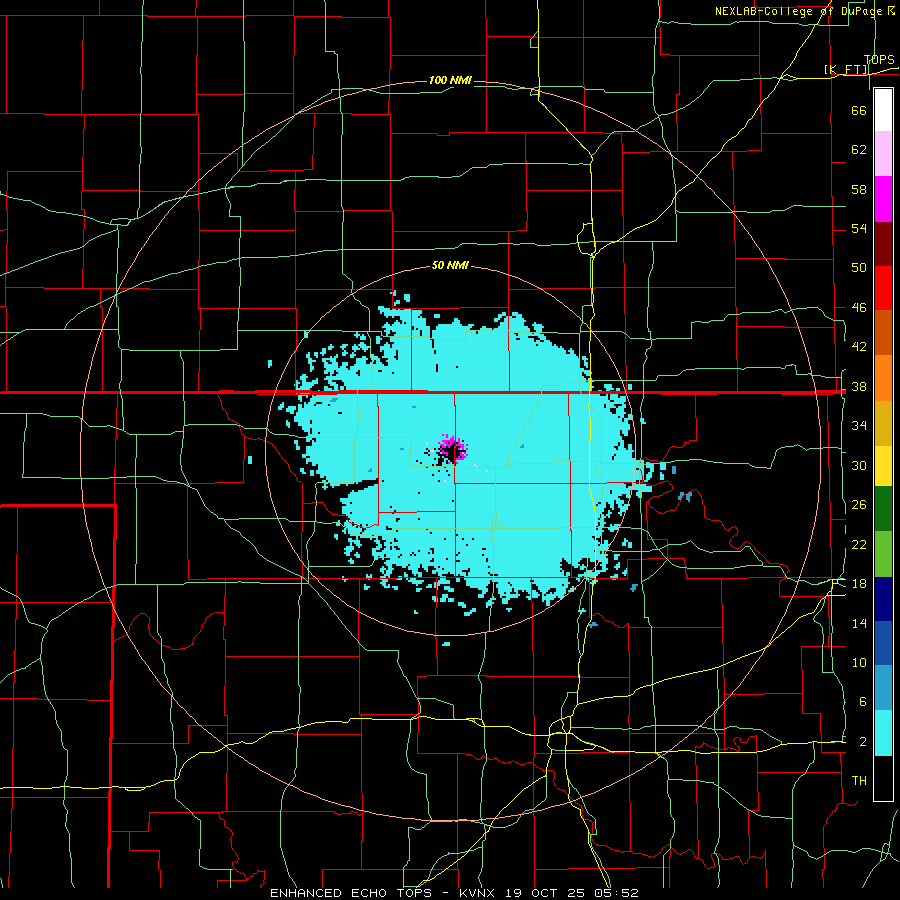Click the magenta echo core at radar center
This screenshot has width=900, height=900.
click(x=453, y=449)
